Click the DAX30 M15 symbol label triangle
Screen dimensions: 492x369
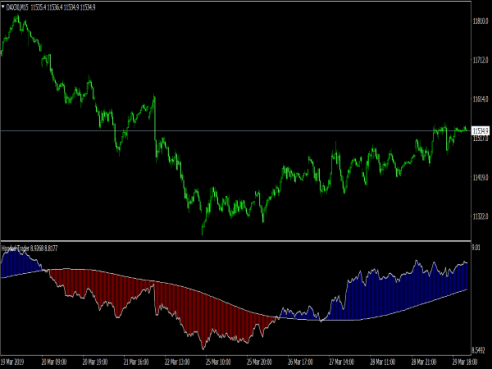[3, 6]
